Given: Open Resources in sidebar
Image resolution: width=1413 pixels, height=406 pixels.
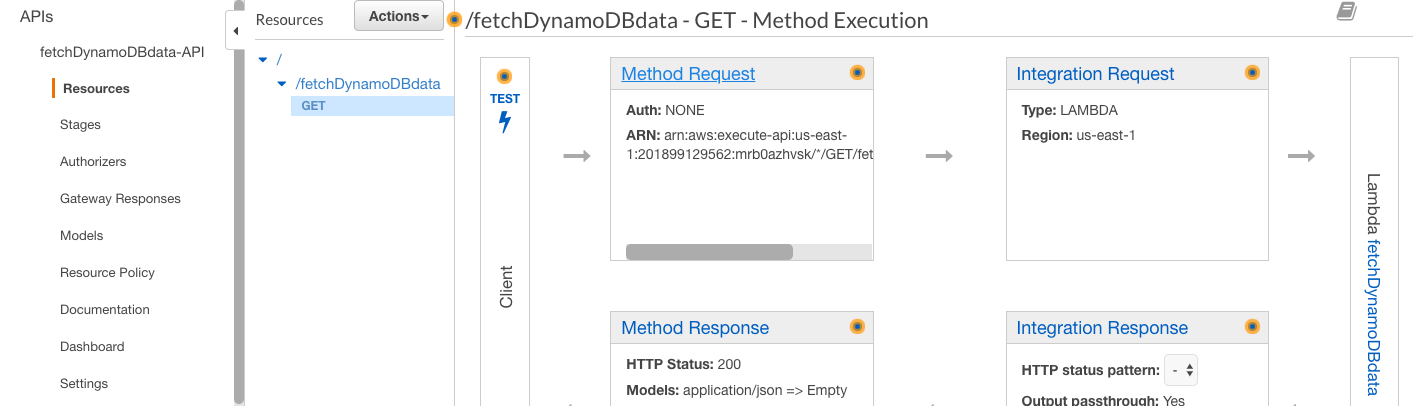Looking at the screenshot, I should [x=96, y=88].
